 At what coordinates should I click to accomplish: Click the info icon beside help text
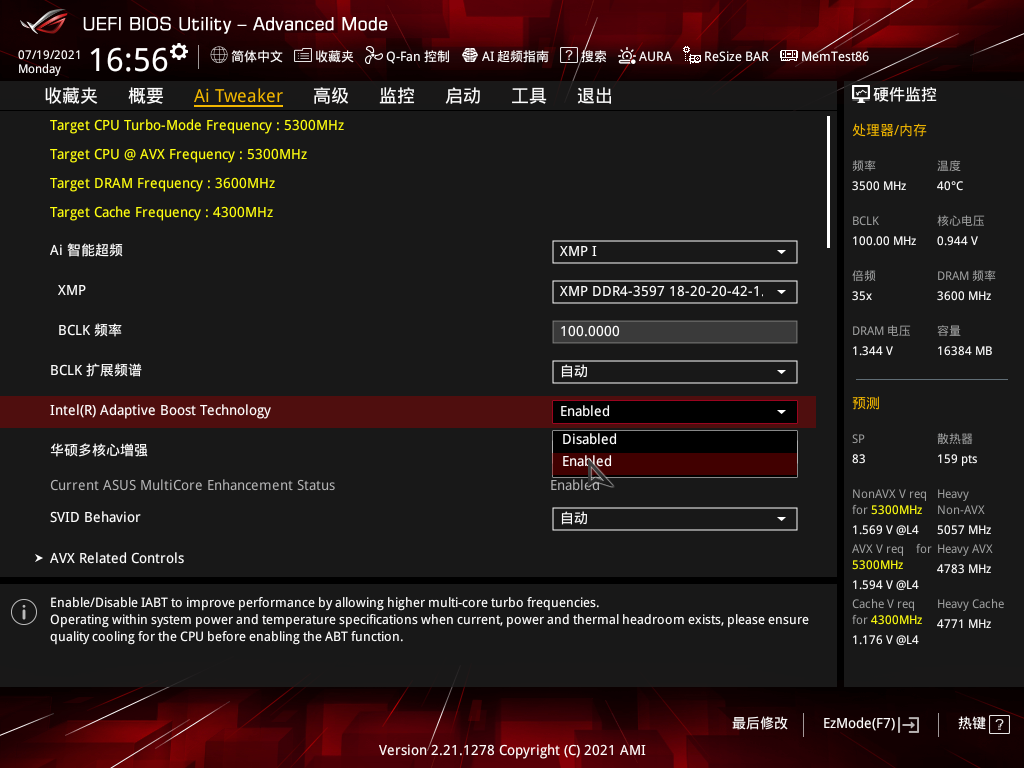pyautogui.click(x=24, y=612)
